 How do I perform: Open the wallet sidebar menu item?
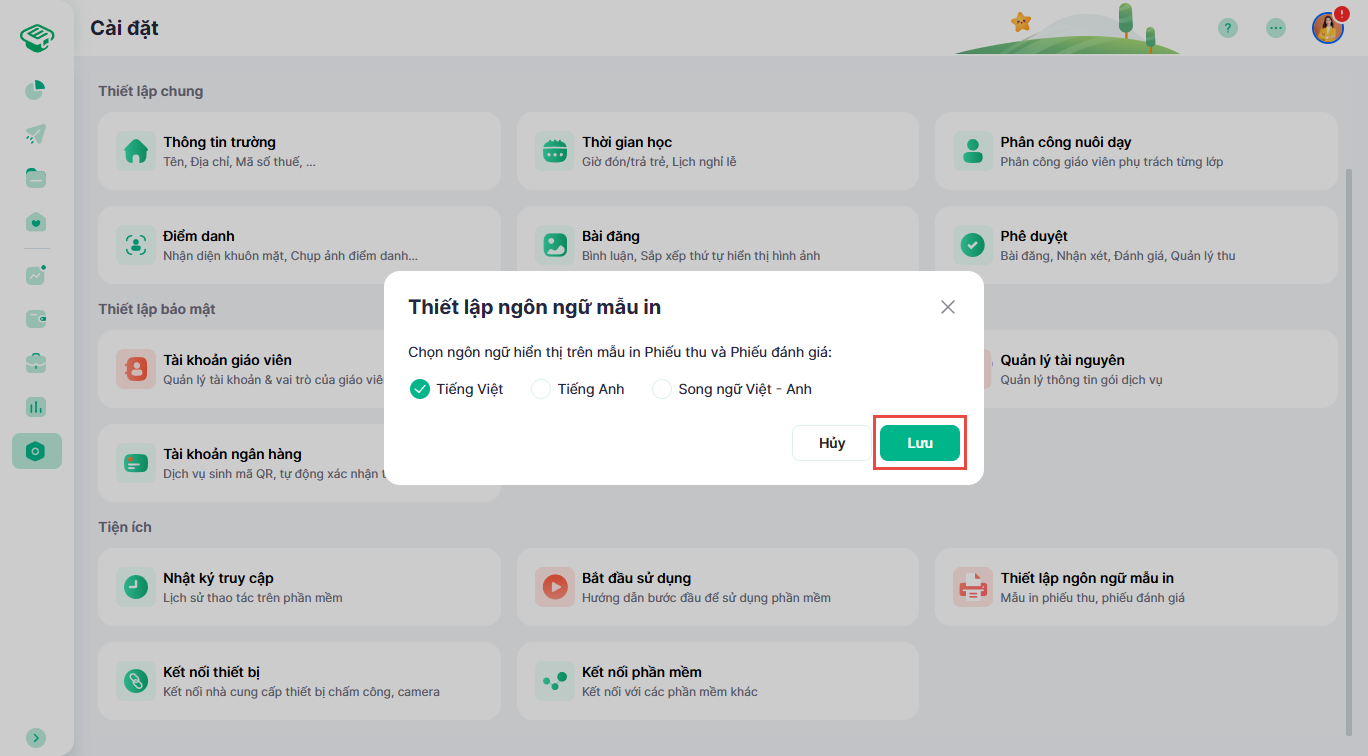tap(36, 319)
